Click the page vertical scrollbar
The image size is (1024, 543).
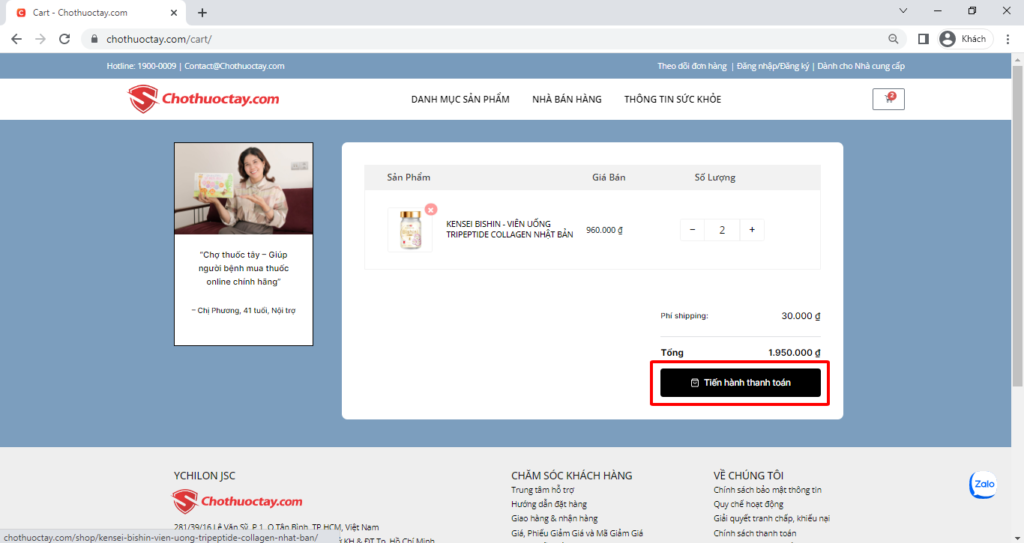point(1017,225)
